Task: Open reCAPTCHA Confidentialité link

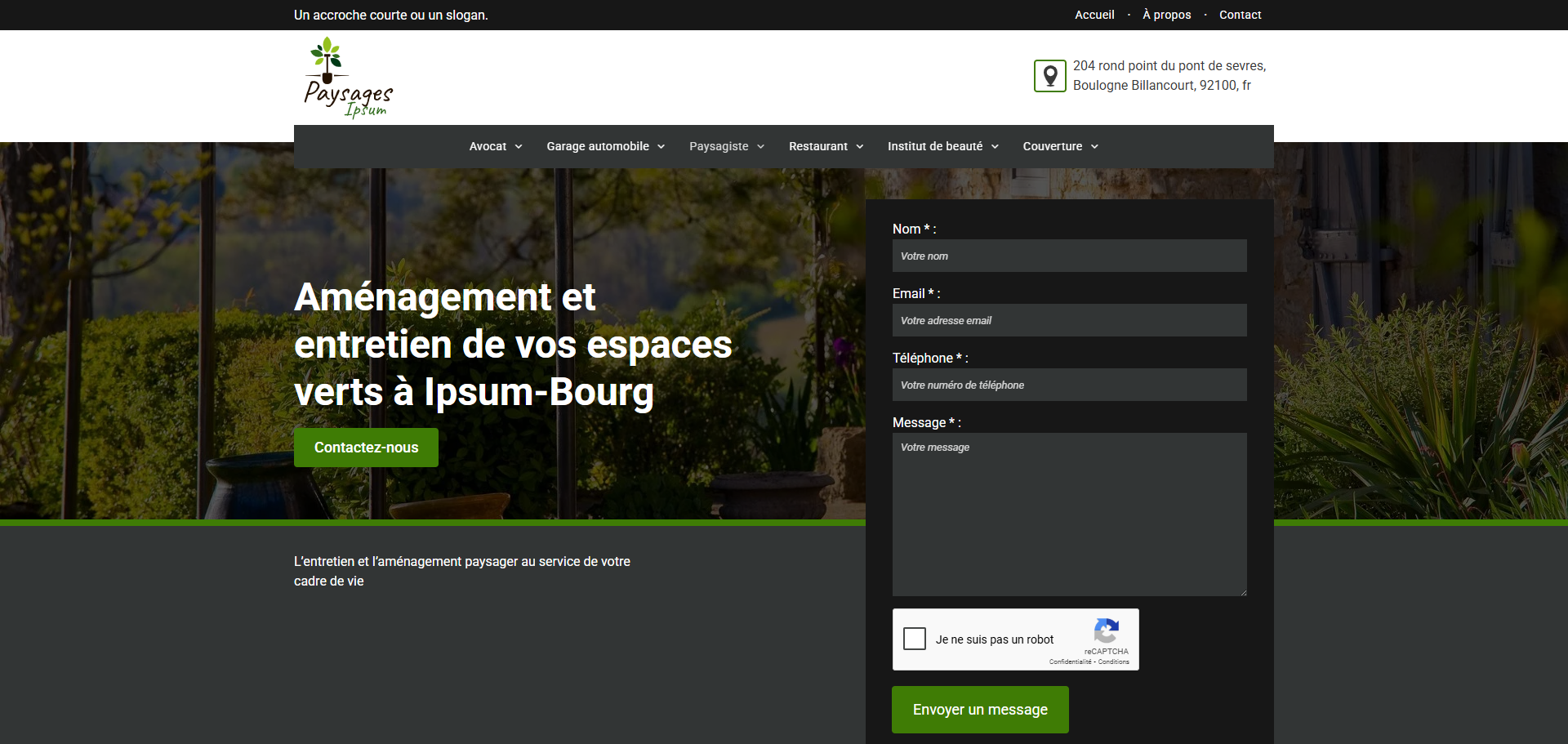Action: pyautogui.click(x=1070, y=662)
